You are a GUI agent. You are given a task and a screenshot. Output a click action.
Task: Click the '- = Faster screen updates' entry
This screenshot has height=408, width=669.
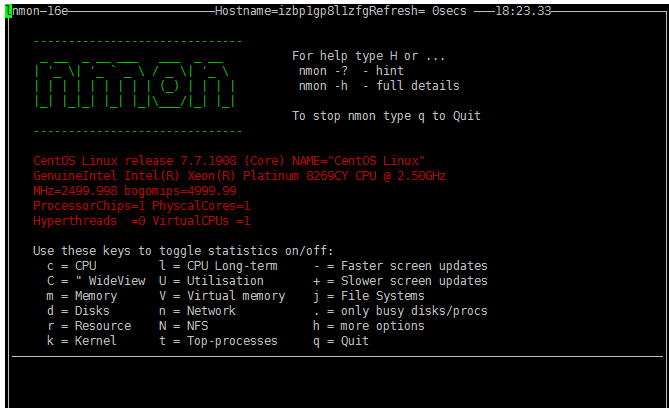(x=400, y=266)
